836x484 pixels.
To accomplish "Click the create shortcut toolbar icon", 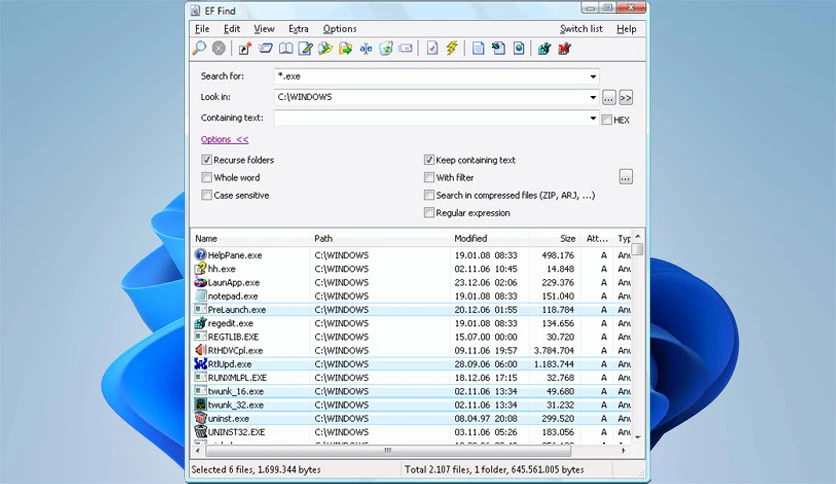I will (245, 49).
